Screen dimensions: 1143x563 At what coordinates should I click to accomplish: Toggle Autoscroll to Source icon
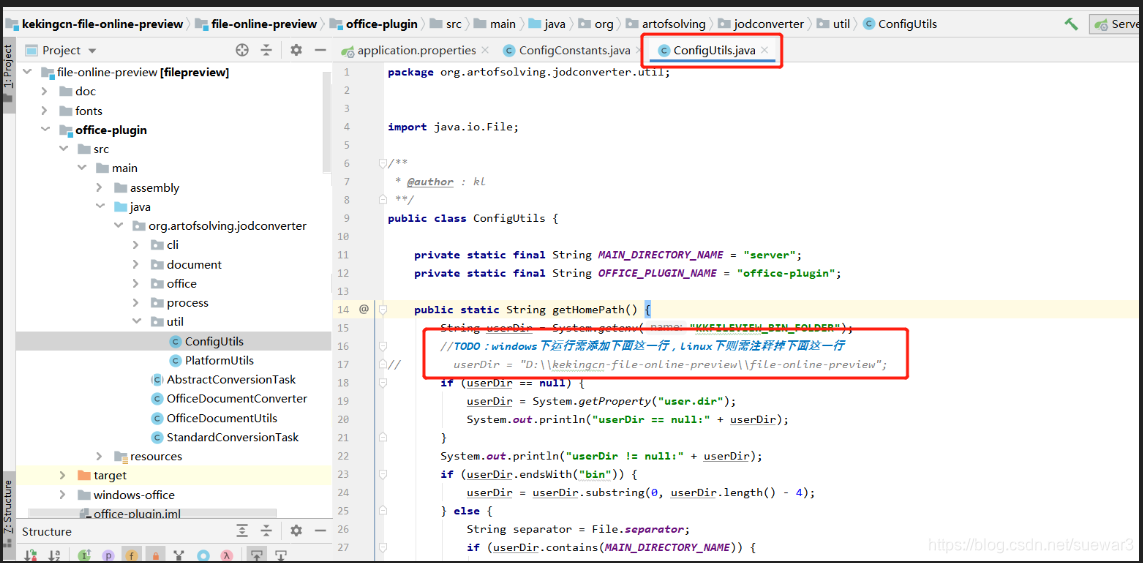tap(257, 555)
